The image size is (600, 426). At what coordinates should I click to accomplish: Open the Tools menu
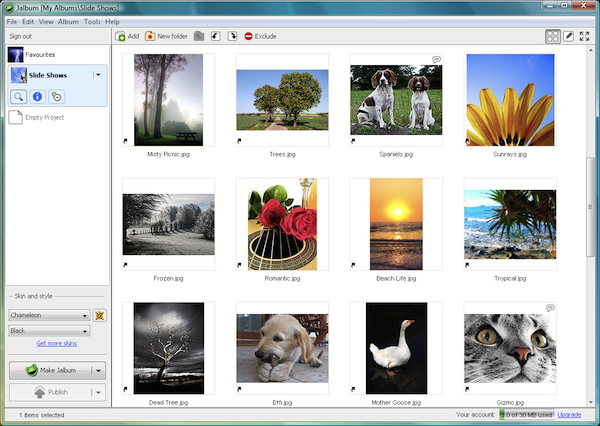pos(92,21)
